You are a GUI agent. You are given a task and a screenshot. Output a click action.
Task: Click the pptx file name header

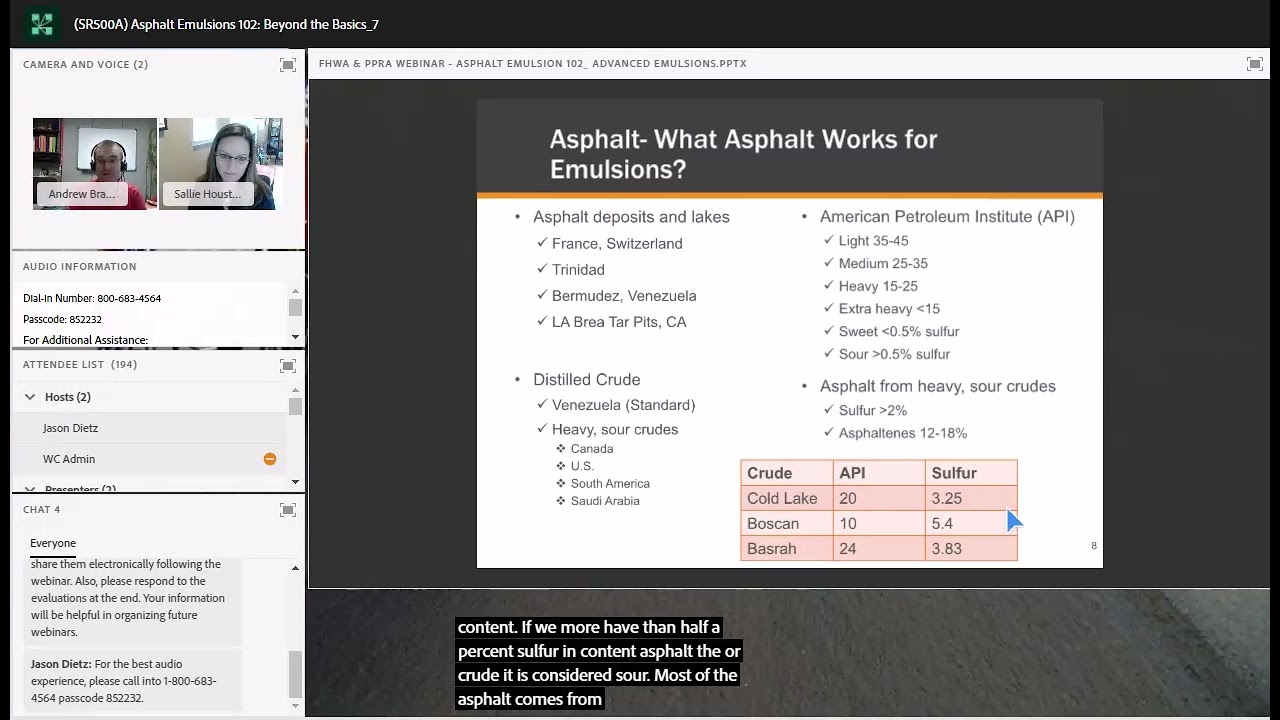point(533,64)
